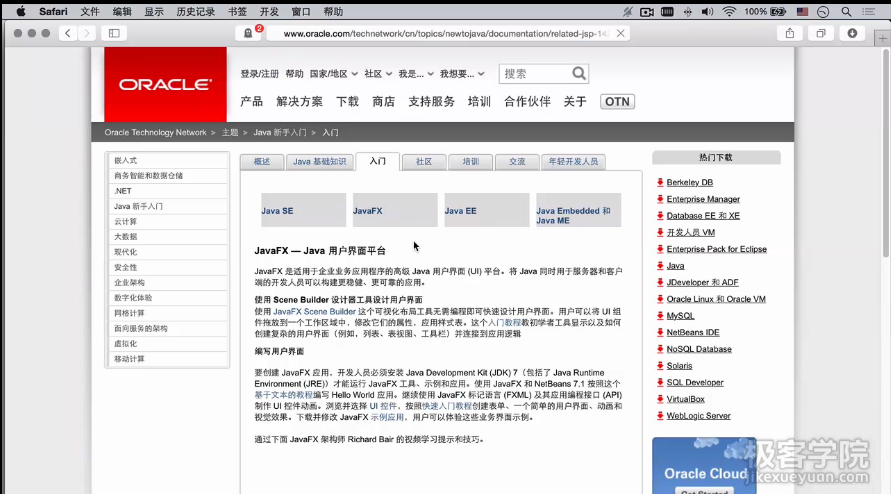Screen dimensions: 891x494
Task: Open the 下载 navigation item
Action: [x=347, y=102]
